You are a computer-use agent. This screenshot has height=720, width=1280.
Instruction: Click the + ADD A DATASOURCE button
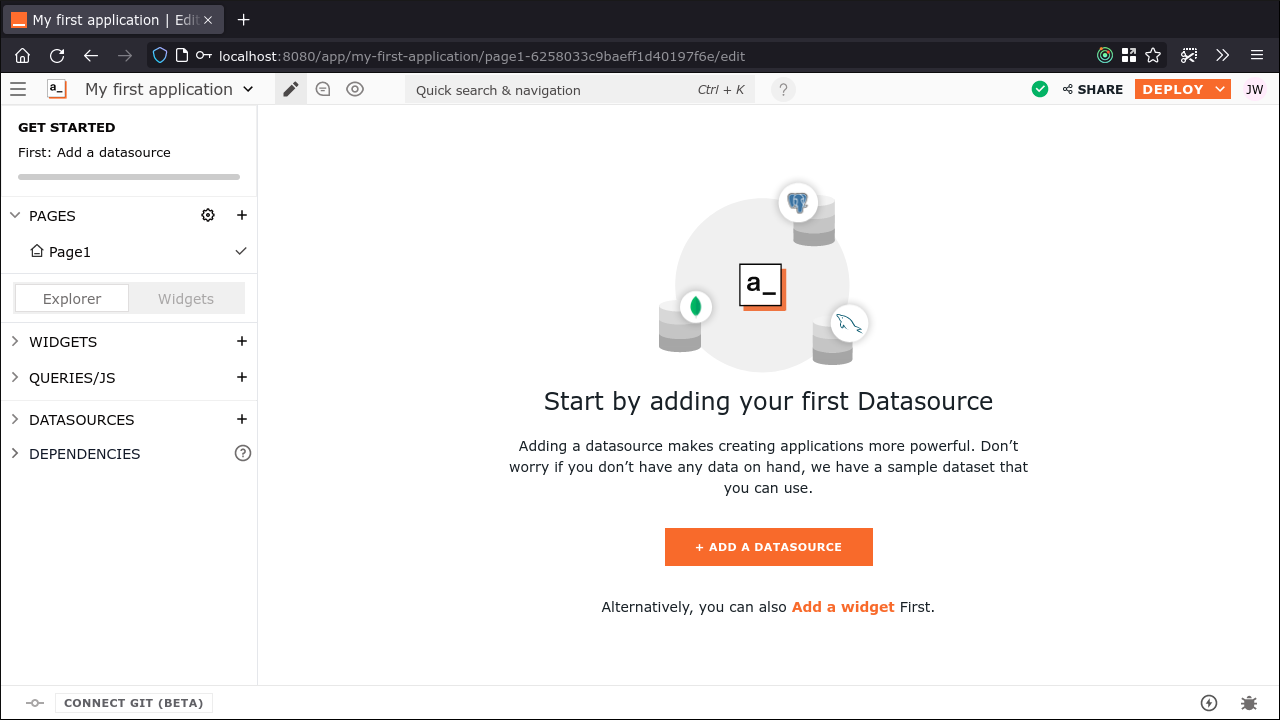pyautogui.click(x=769, y=547)
